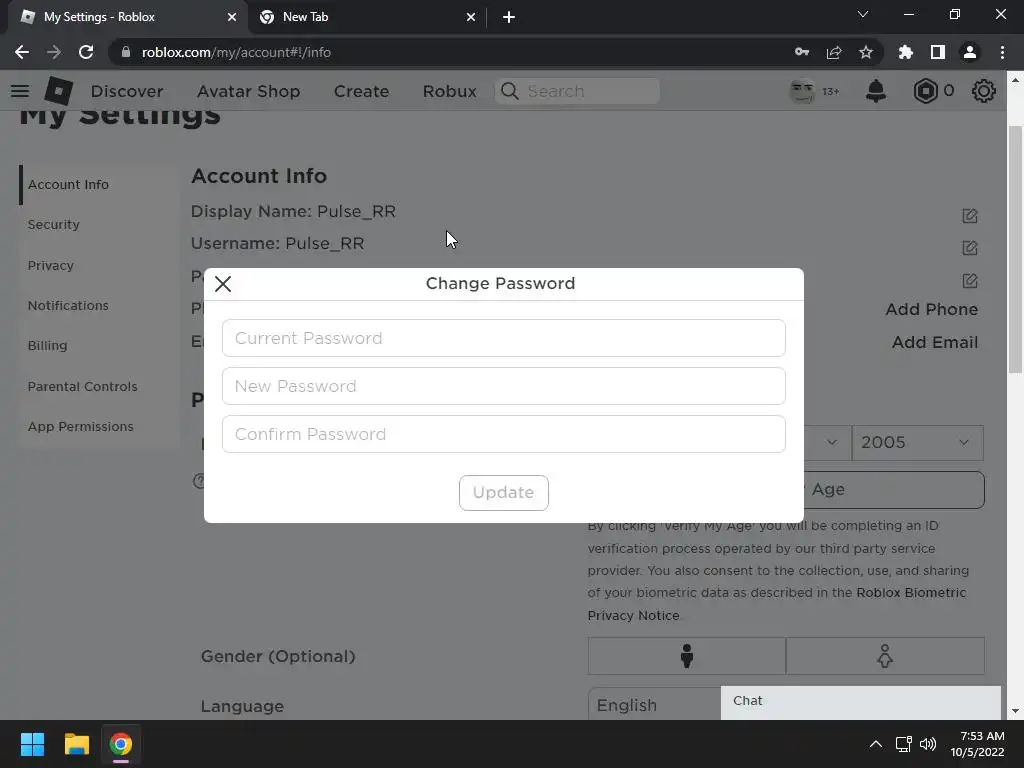Viewport: 1024px width, 768px height.
Task: Close the My Settings - Roblox tab
Action: click(x=232, y=17)
